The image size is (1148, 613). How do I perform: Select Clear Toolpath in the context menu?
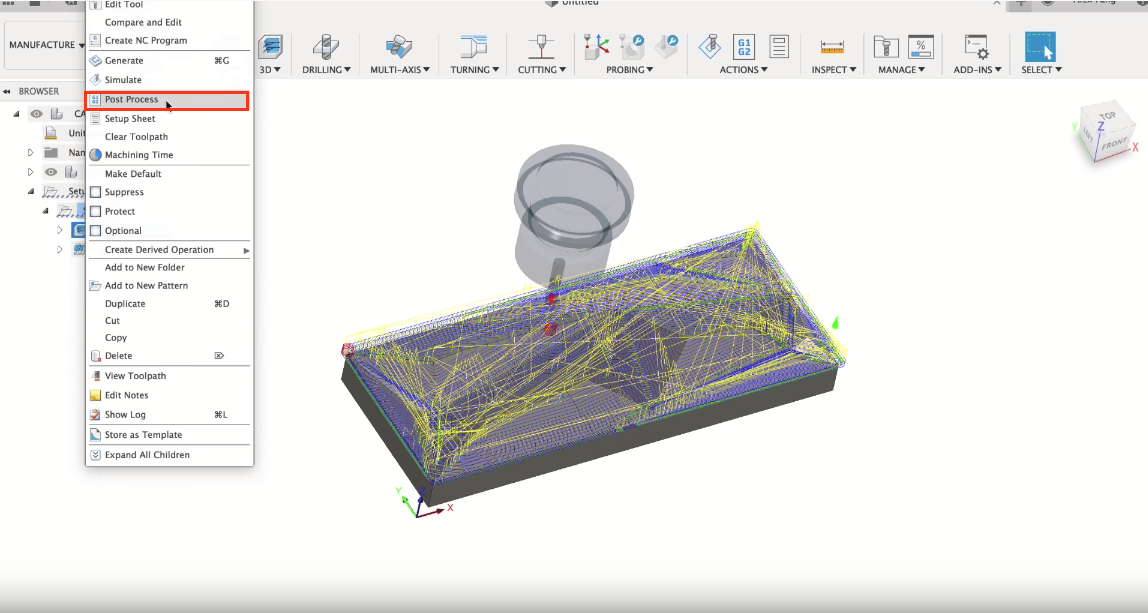(168, 137)
